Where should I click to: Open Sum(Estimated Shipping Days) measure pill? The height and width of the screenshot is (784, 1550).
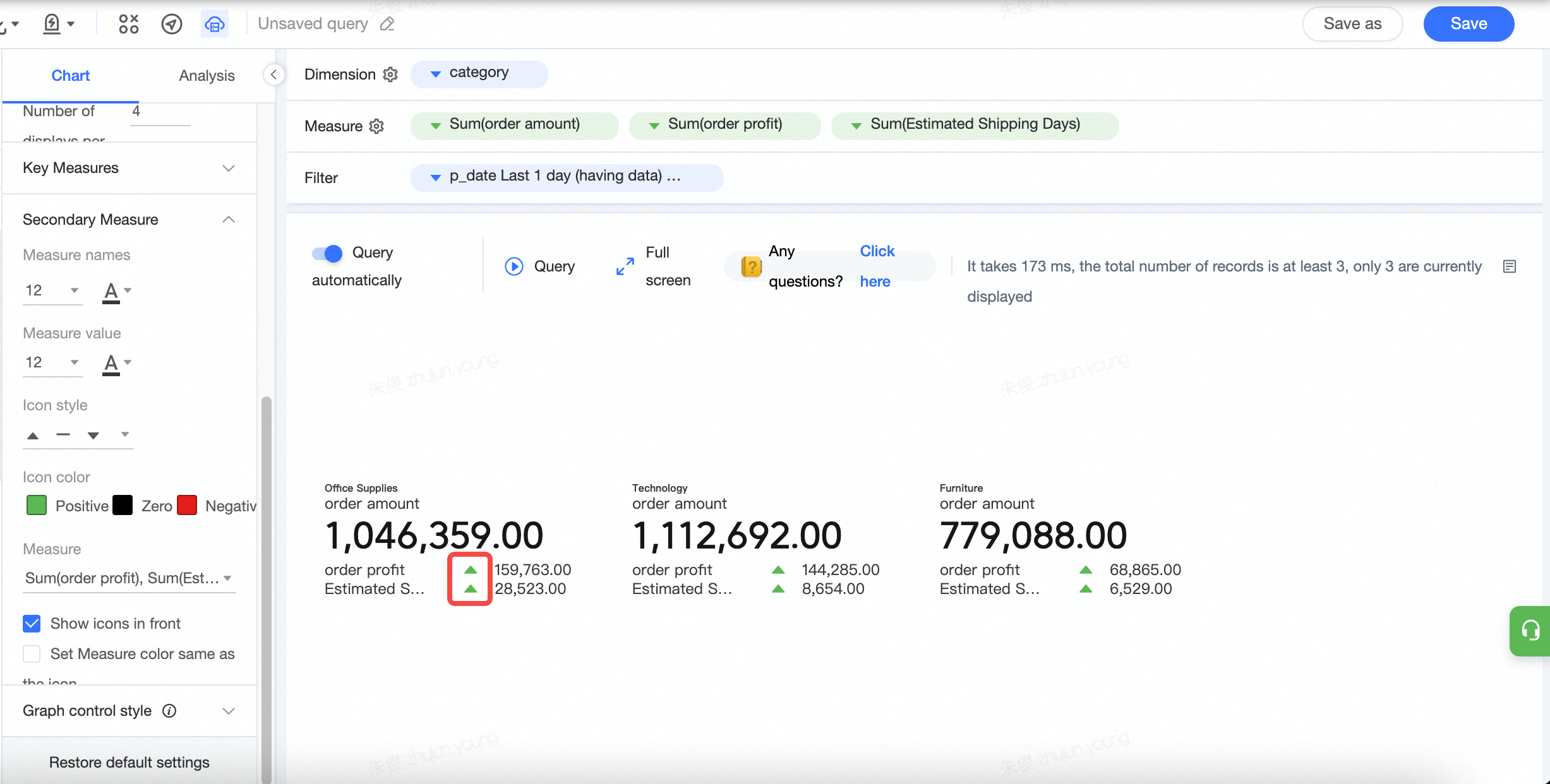coord(975,125)
